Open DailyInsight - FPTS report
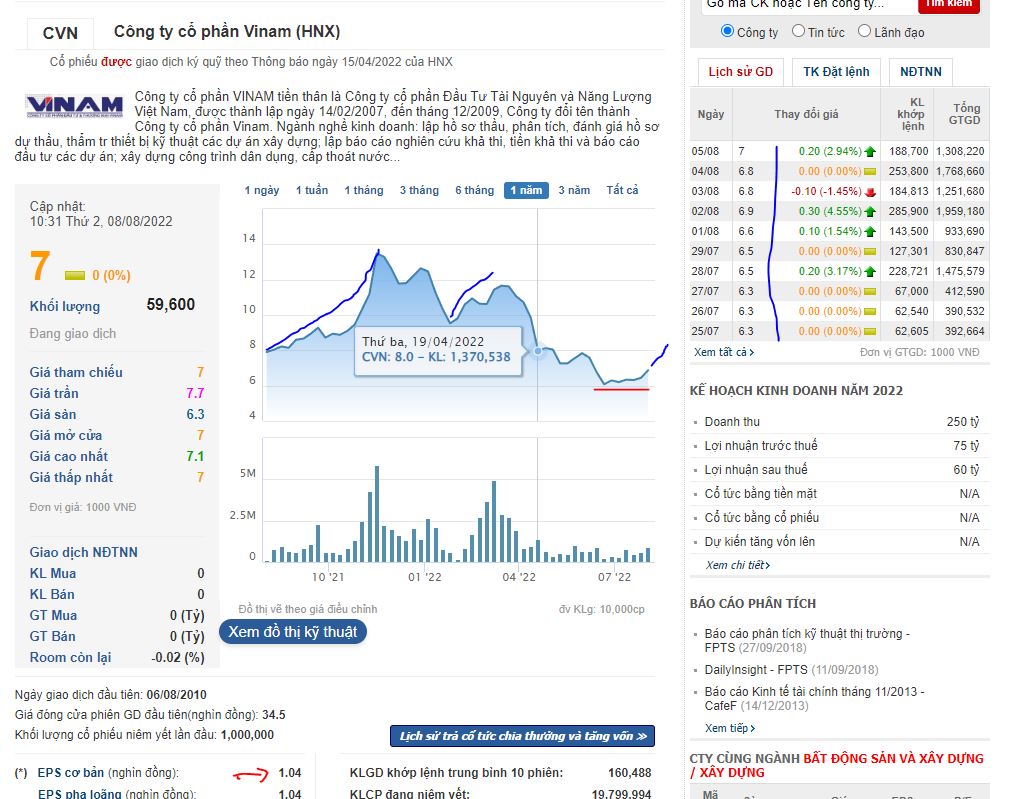 791,670
